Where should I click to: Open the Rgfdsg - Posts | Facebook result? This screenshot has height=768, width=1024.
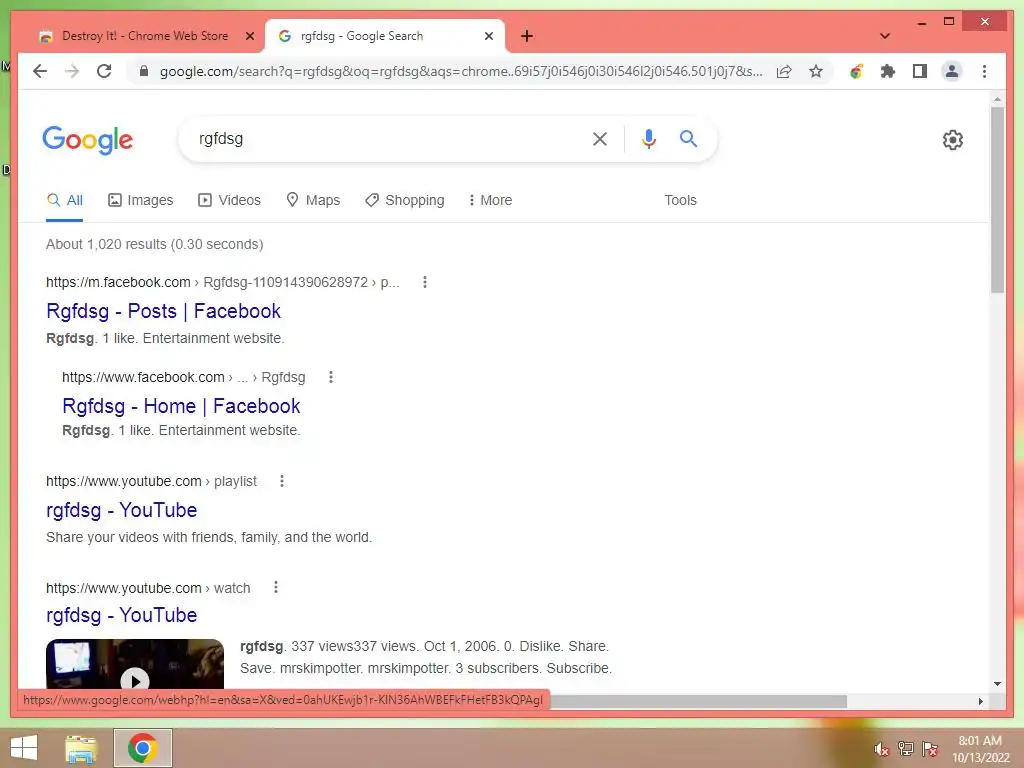(163, 312)
